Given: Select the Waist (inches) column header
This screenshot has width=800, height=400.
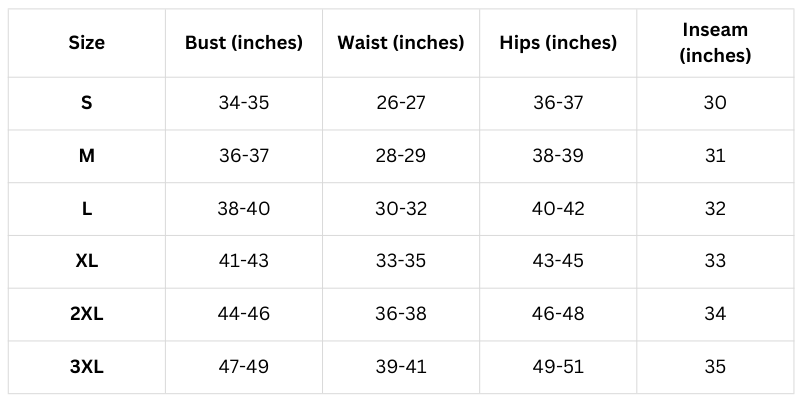Looking at the screenshot, I should click(x=401, y=43).
